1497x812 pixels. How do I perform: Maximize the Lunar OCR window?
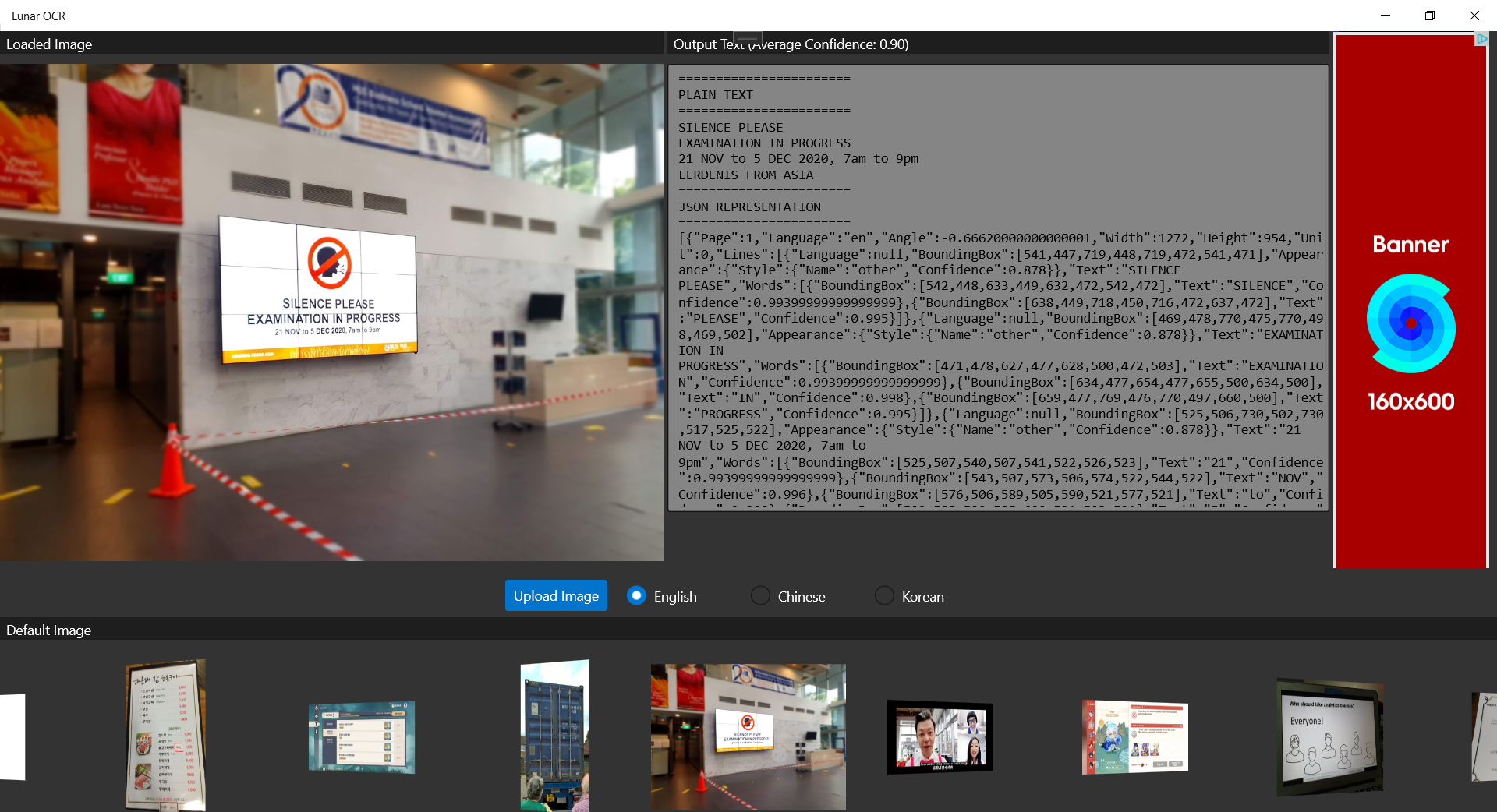(x=1429, y=16)
